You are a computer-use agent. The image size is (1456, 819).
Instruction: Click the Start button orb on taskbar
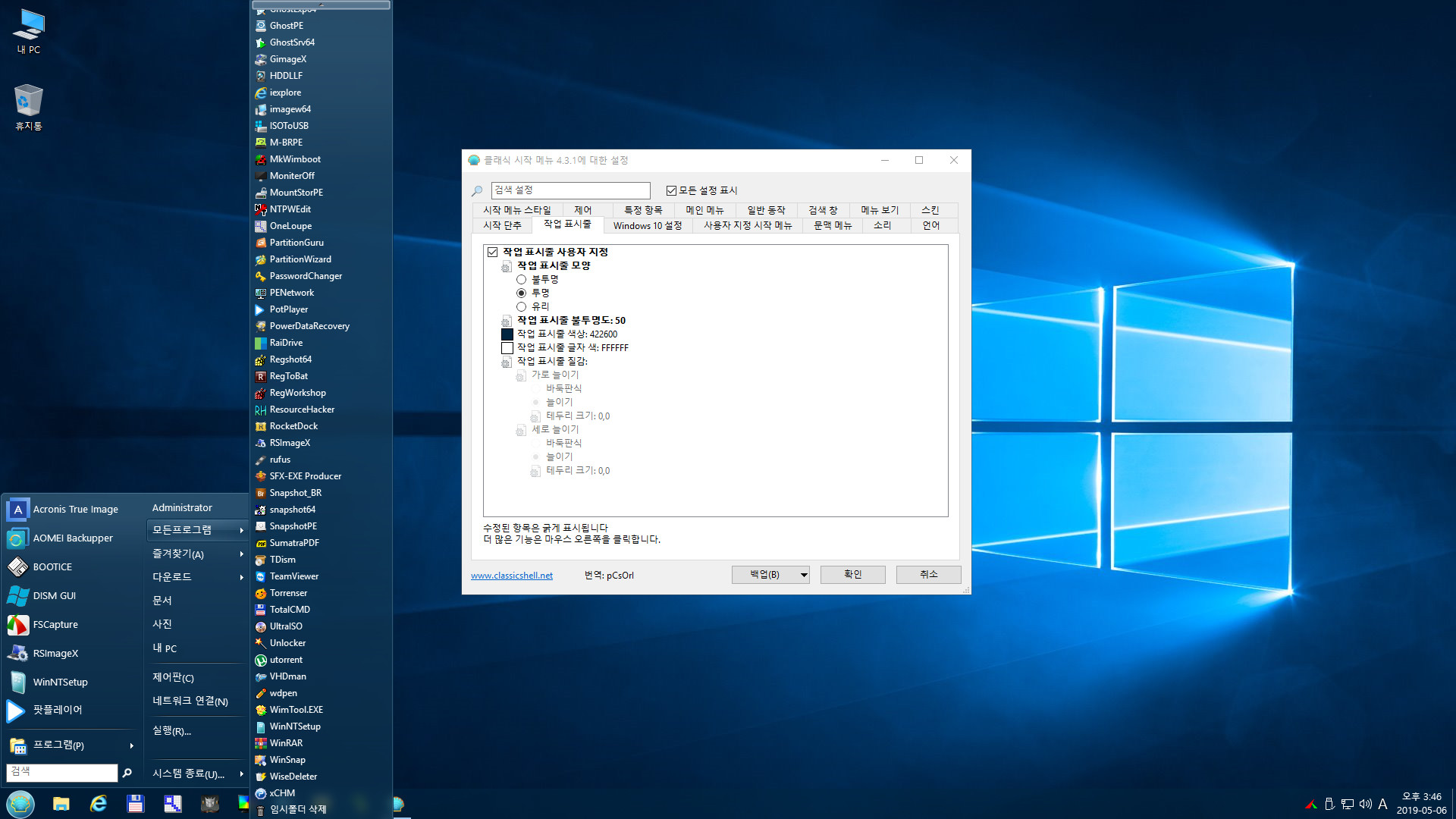[20, 804]
